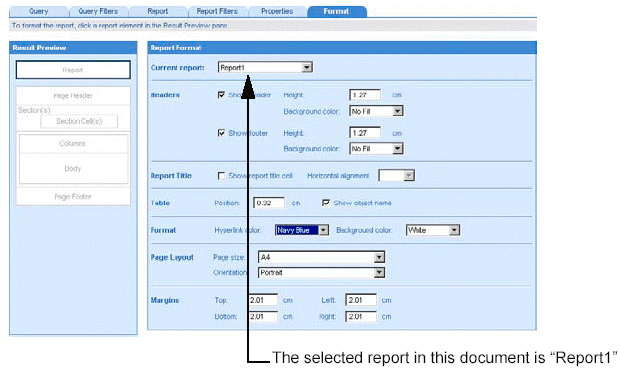The height and width of the screenshot is (369, 620).
Task: Open the format Background color White dropdown
Action: tap(433, 230)
